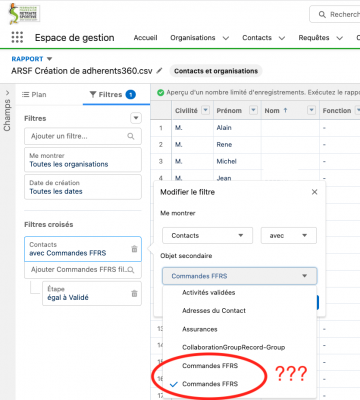Open Civilité column menu
Screen dimensions: 360x400
[206, 110]
